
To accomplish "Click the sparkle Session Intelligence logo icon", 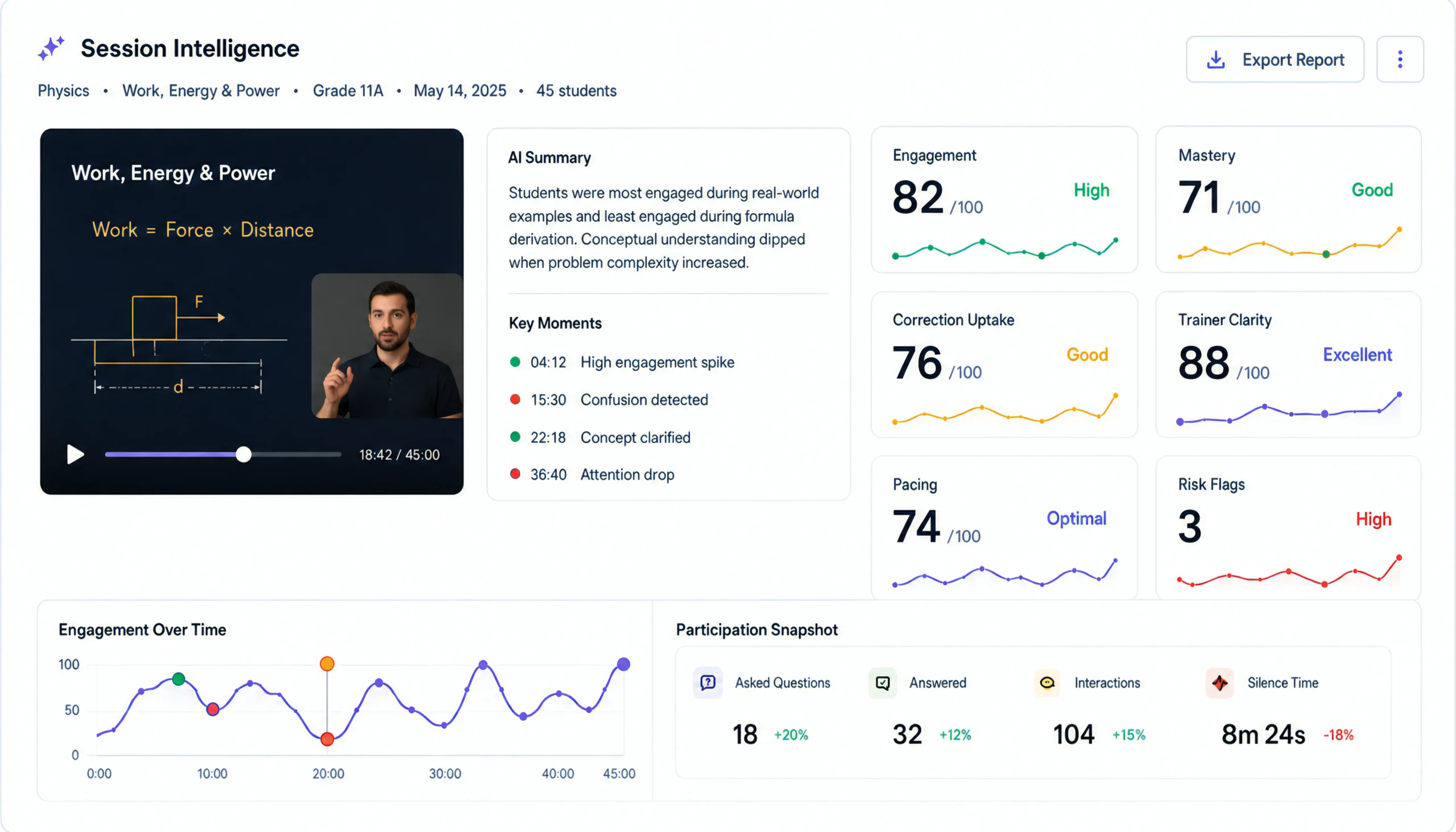I will click(x=51, y=48).
